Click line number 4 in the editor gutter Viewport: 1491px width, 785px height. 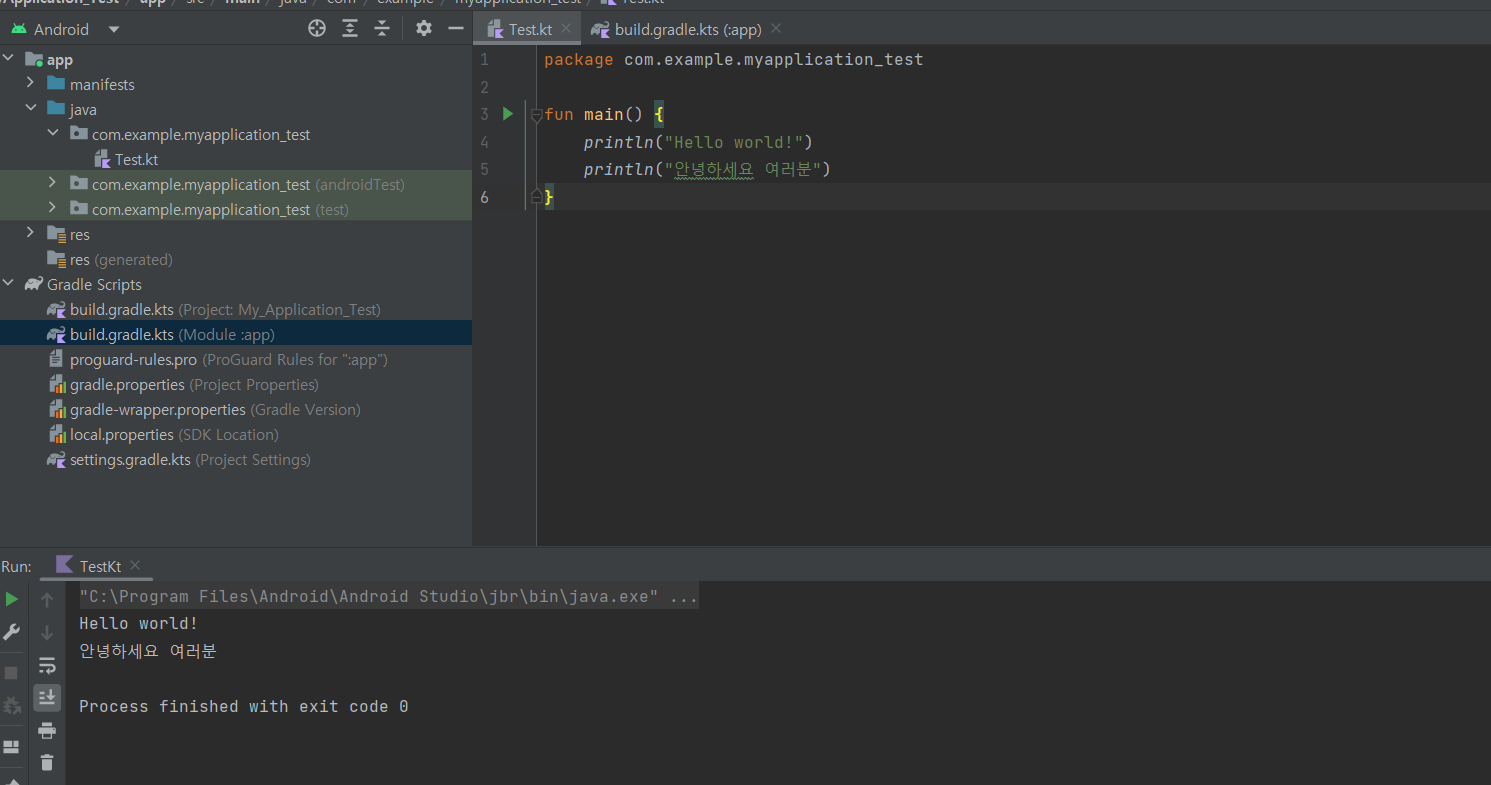click(x=484, y=142)
